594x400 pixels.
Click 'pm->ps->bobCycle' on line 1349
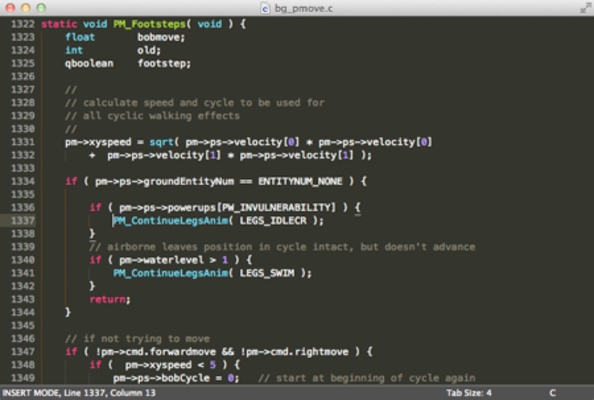pos(161,378)
